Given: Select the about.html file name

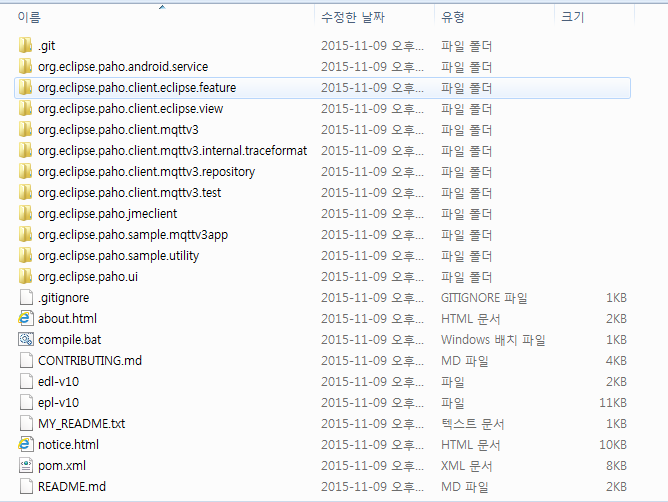Looking at the screenshot, I should (x=67, y=318).
